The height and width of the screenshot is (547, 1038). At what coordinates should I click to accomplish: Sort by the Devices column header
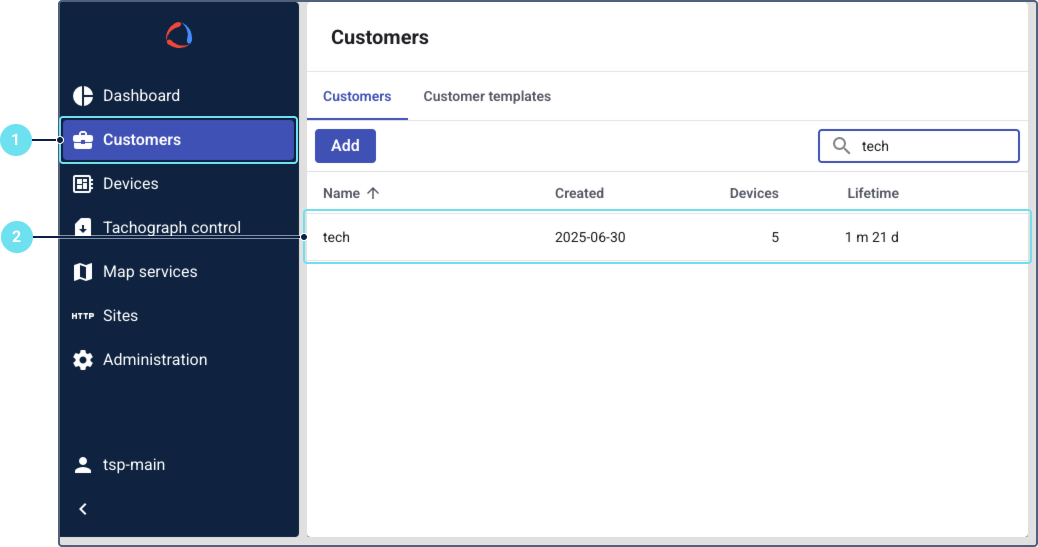pos(753,193)
